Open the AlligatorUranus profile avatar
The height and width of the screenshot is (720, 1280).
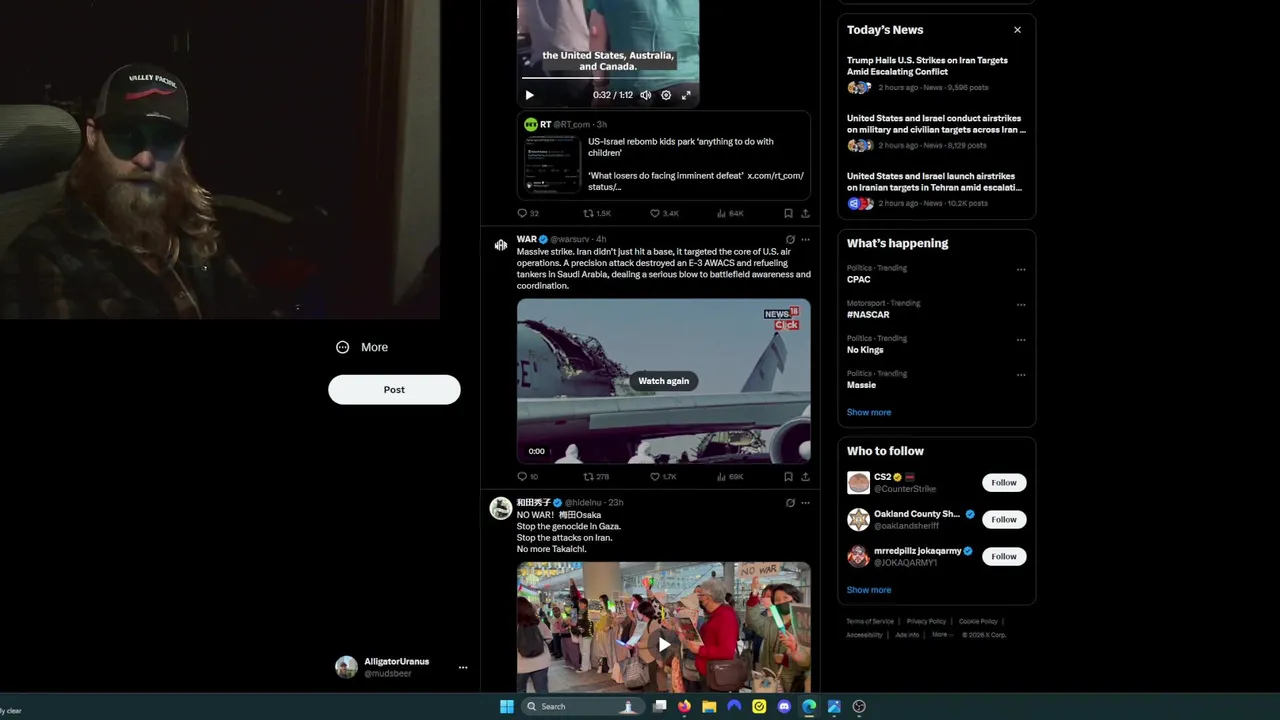point(346,667)
